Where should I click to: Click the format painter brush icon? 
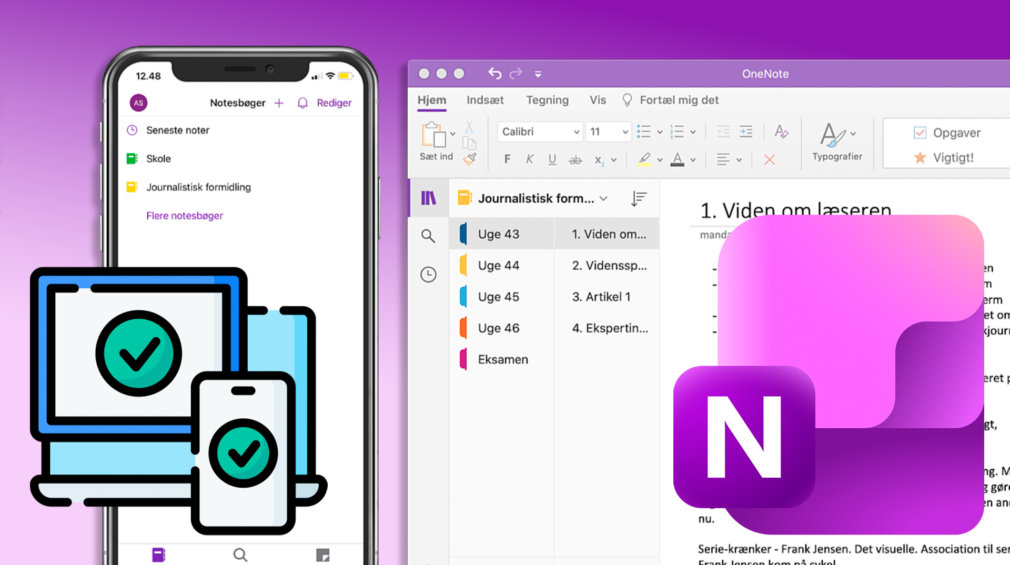tap(469, 159)
